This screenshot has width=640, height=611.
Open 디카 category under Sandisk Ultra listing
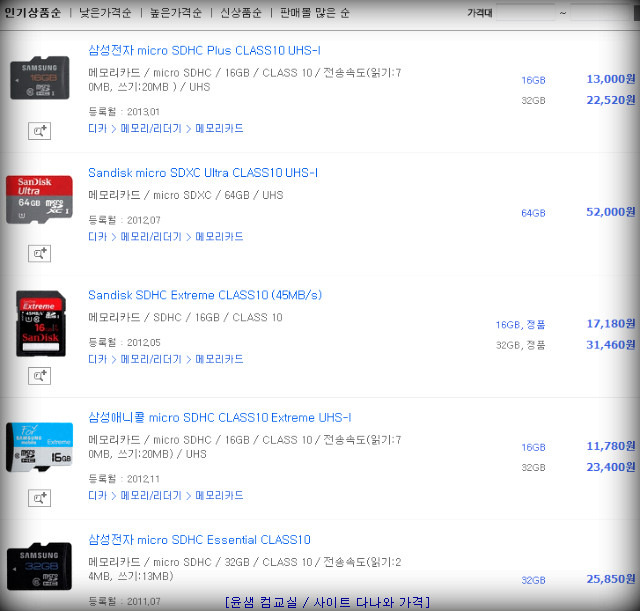click(98, 237)
